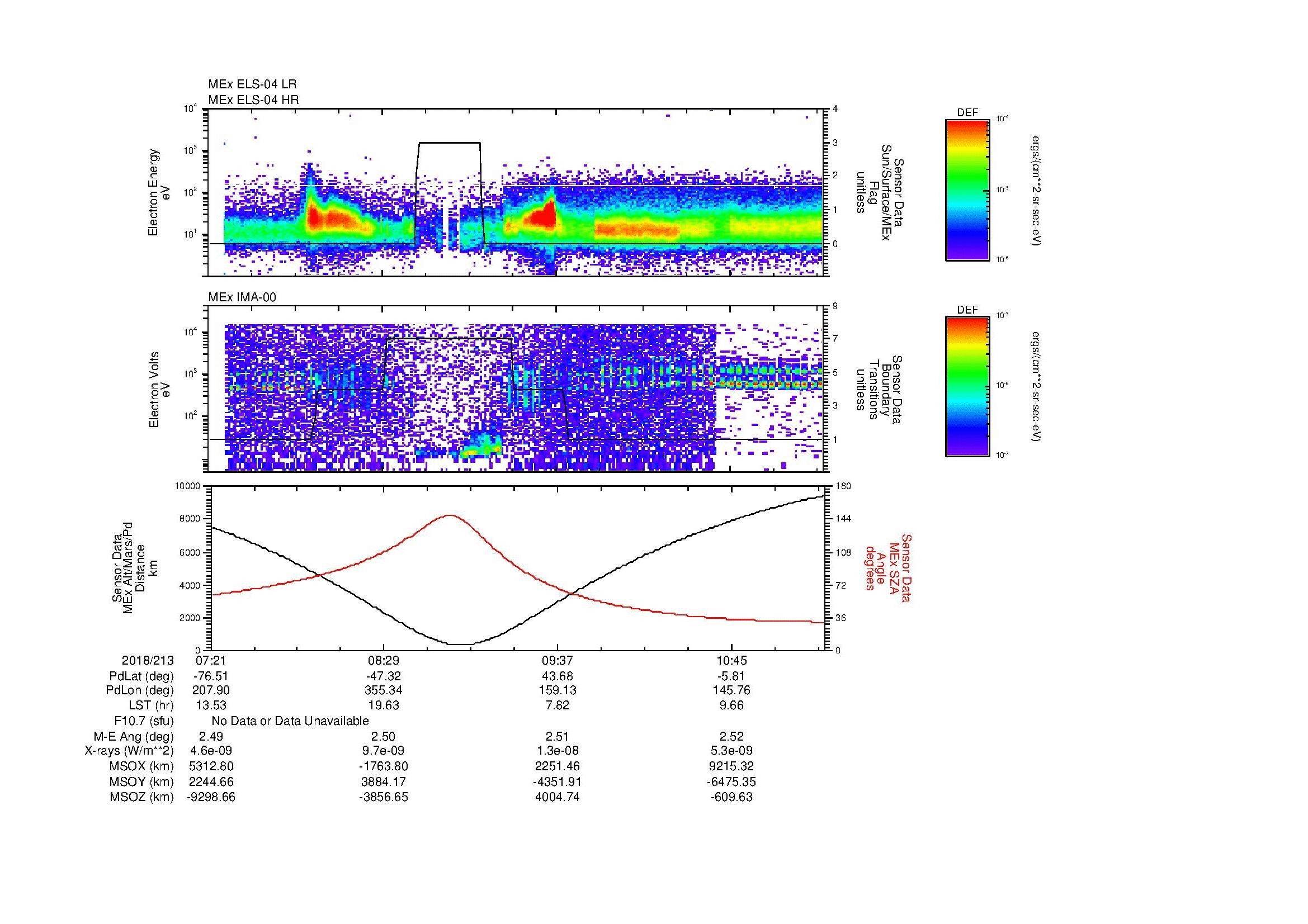The height and width of the screenshot is (924, 1308).
Task: Click the MSOY value '3884.17'
Action: (384, 781)
